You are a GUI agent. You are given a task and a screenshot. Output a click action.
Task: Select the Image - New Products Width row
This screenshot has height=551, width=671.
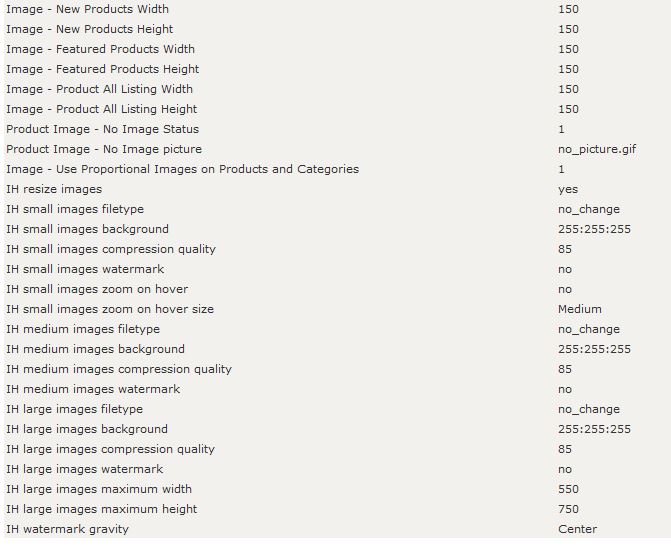[x=336, y=9]
